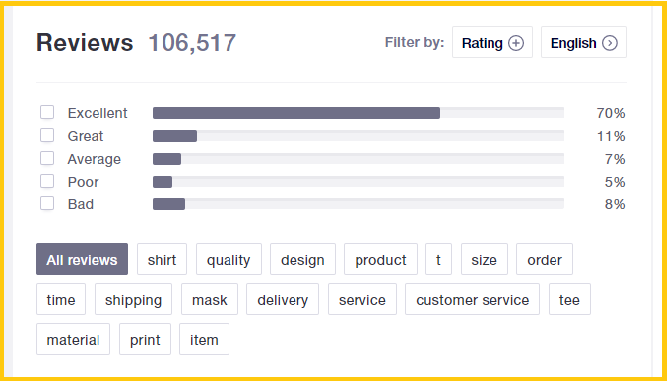Toggle the Bad rating checkbox
667x381 pixels.
(x=47, y=204)
